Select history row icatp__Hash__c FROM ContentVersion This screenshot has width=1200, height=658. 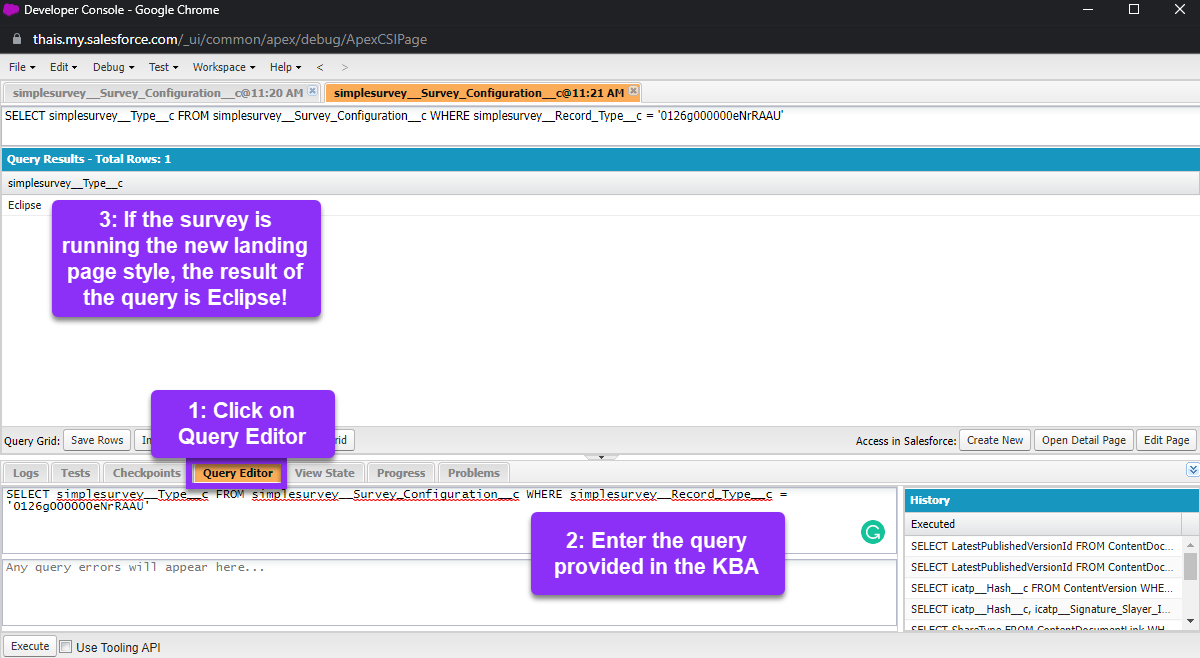1043,588
